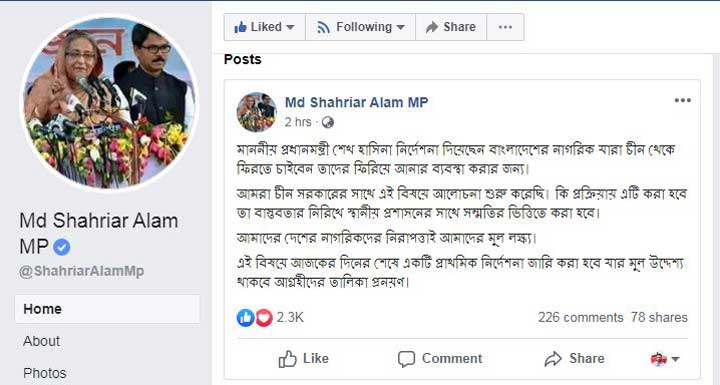
Task: Click the blue verified badge next to MP
Action: point(62,247)
